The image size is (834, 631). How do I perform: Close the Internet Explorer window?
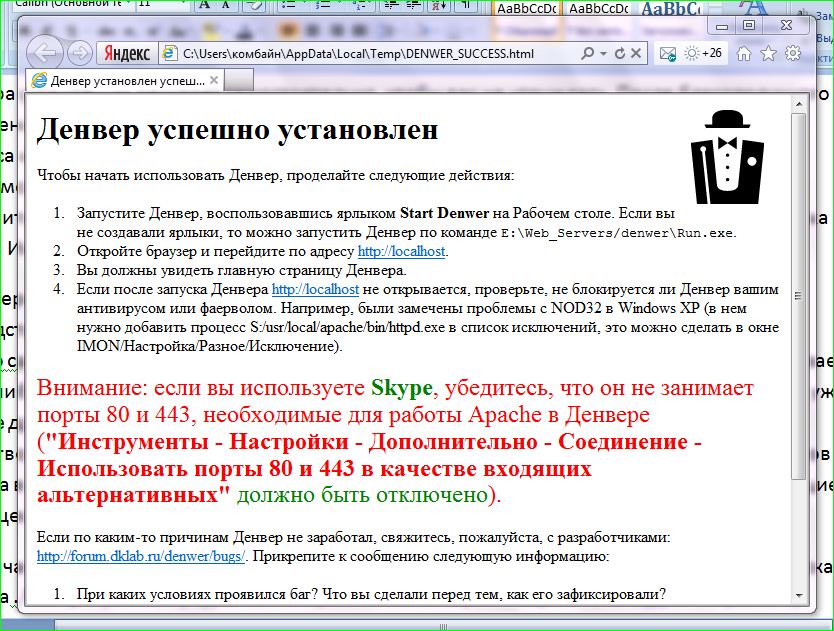(786, 26)
